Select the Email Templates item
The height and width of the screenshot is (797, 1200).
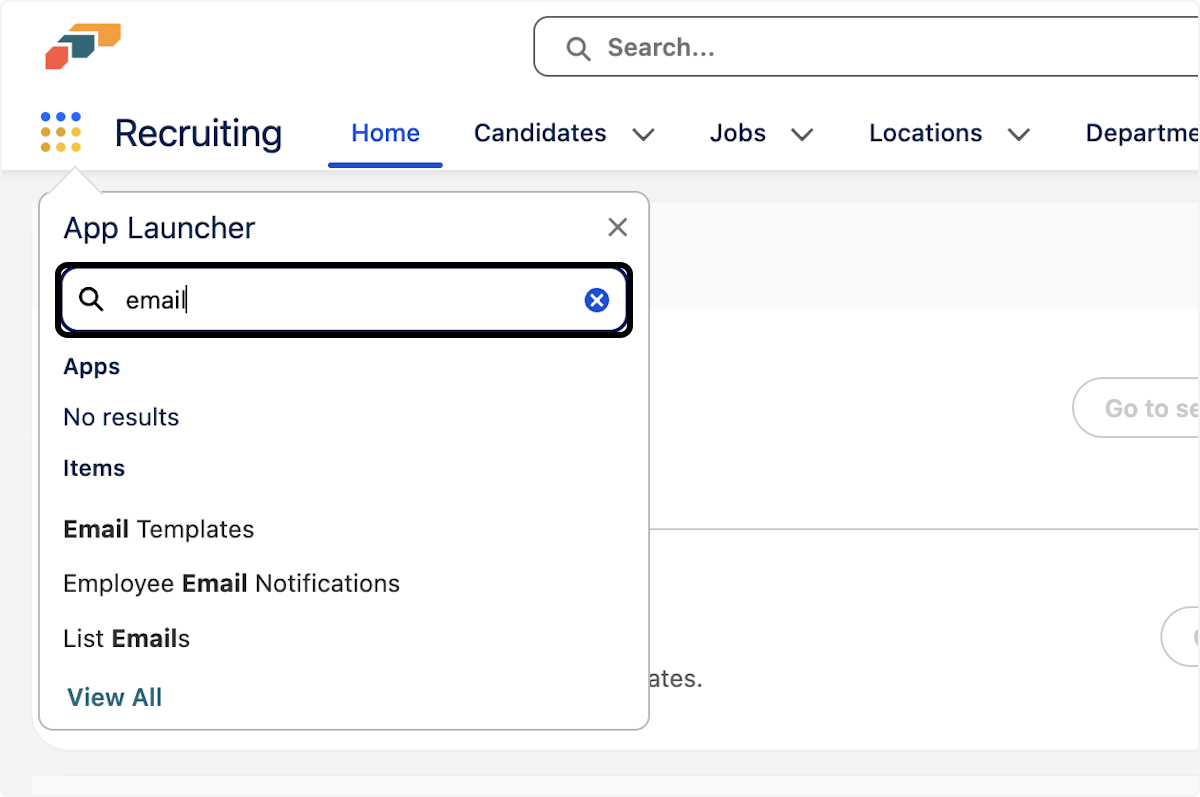tap(158, 529)
